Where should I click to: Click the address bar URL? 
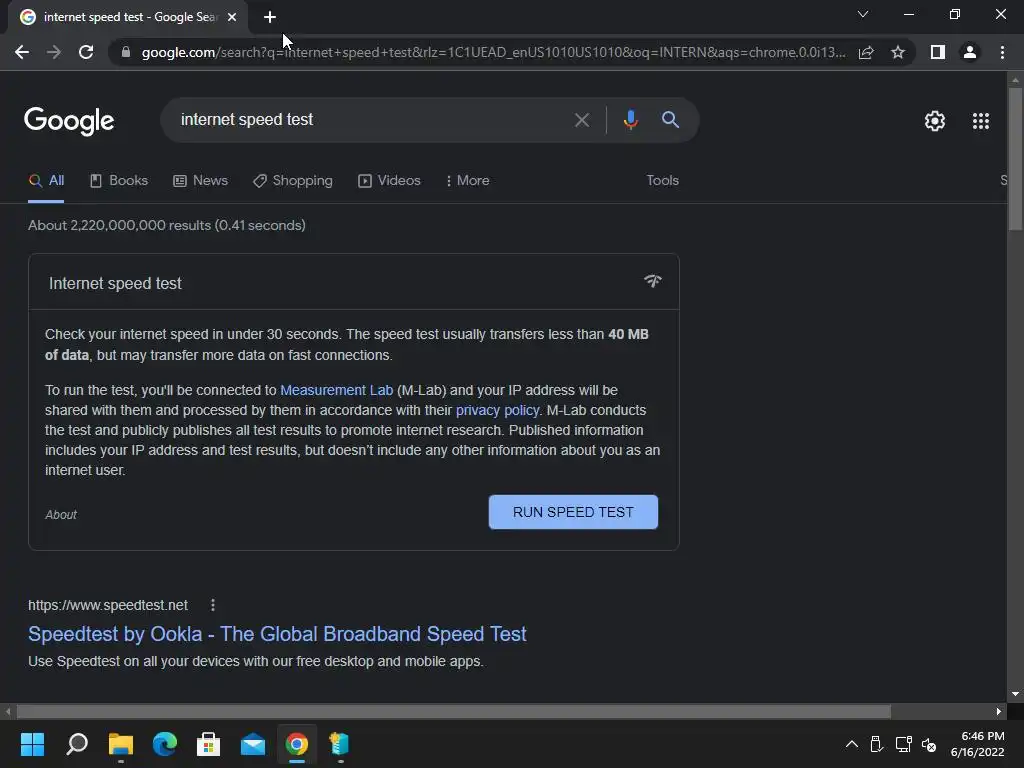coord(493,52)
